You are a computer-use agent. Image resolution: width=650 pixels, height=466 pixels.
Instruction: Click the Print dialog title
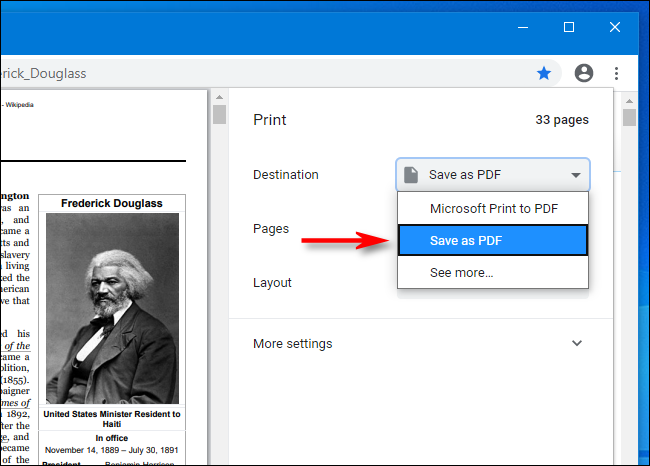269,120
